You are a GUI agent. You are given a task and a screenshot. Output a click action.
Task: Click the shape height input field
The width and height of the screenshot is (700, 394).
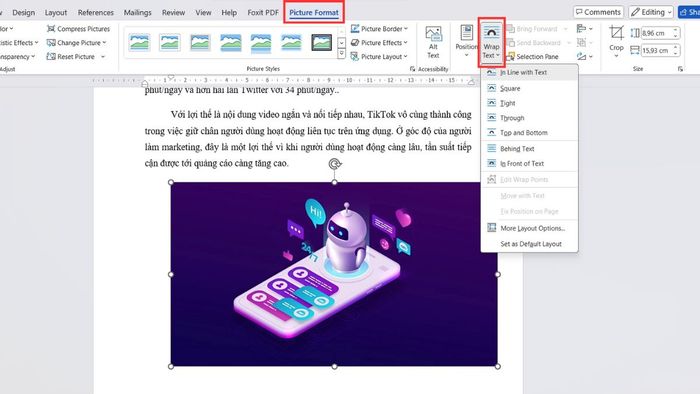click(656, 33)
